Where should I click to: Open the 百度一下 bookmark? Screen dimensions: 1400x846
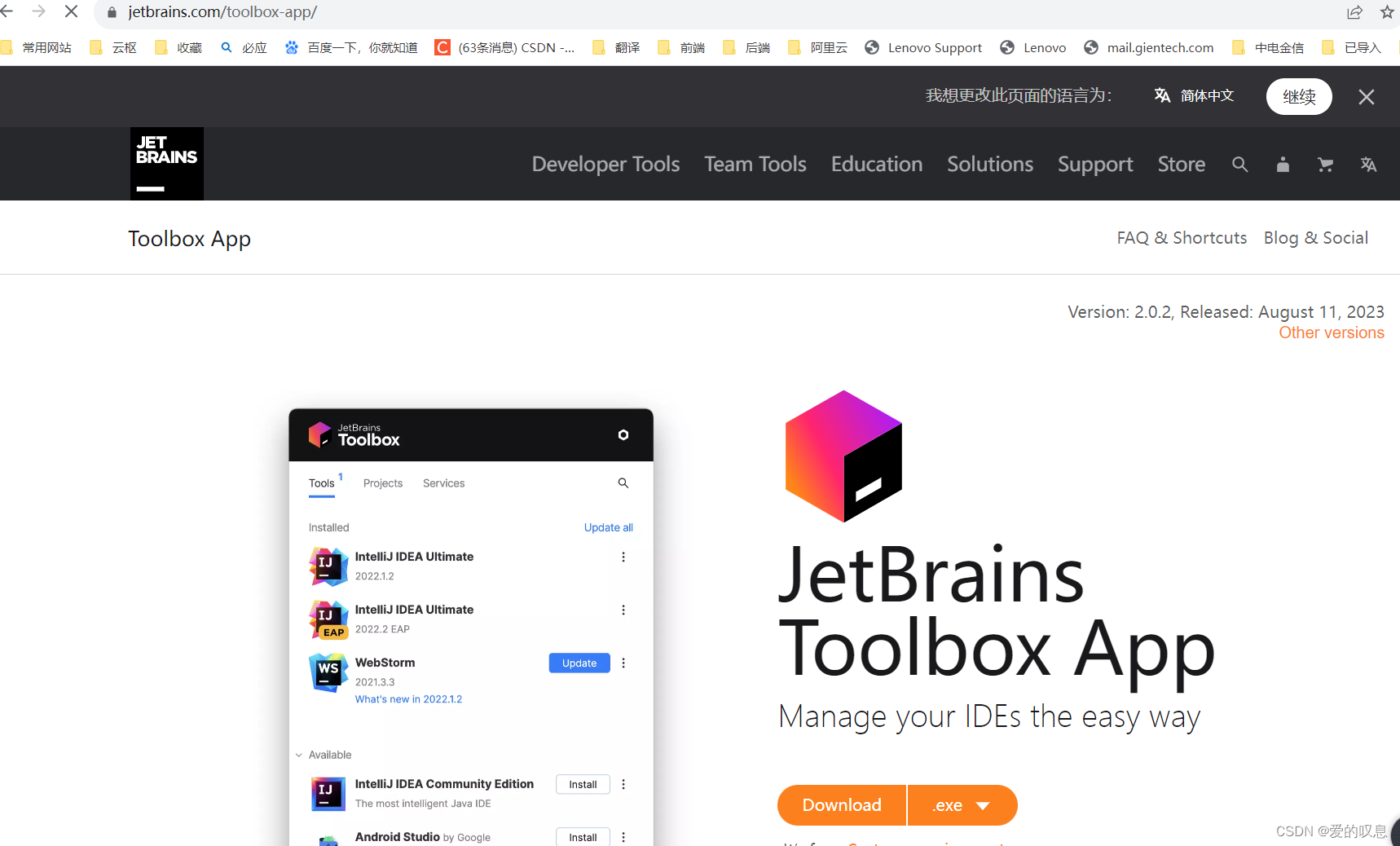tap(351, 48)
